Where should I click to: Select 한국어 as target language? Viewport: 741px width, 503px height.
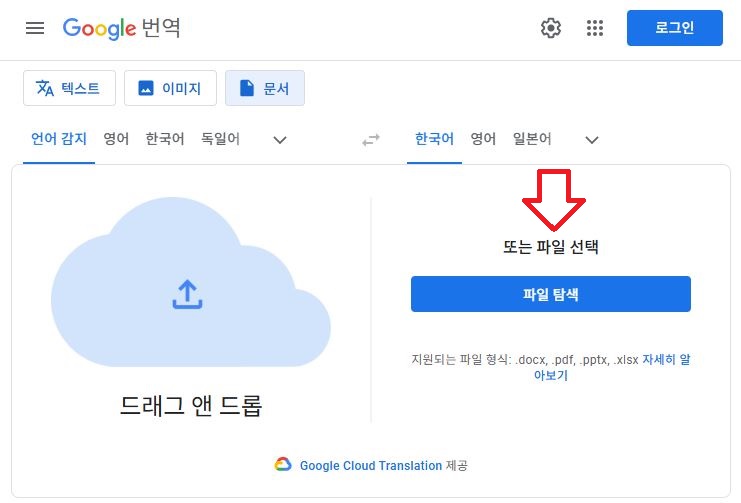(x=434, y=139)
